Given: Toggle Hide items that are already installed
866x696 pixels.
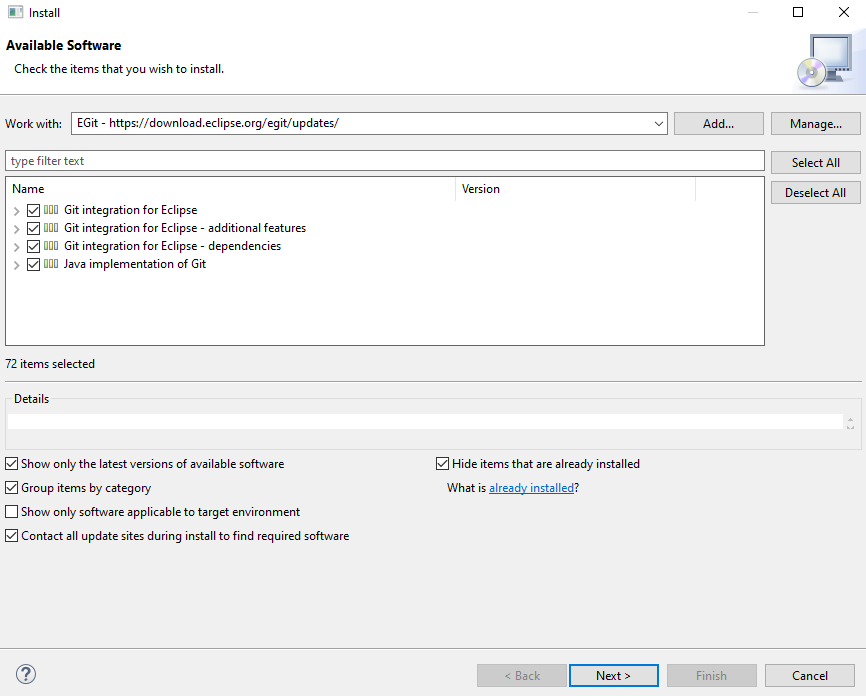Looking at the screenshot, I should pos(442,463).
